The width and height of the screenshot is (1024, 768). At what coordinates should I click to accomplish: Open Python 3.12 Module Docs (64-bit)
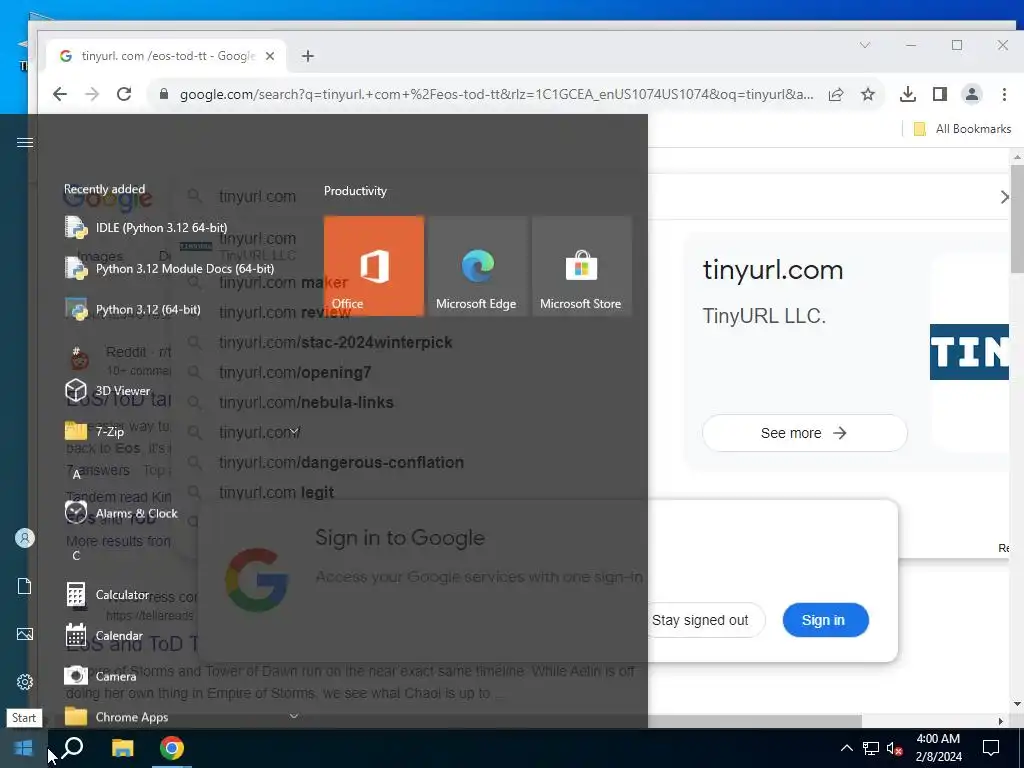click(170, 268)
